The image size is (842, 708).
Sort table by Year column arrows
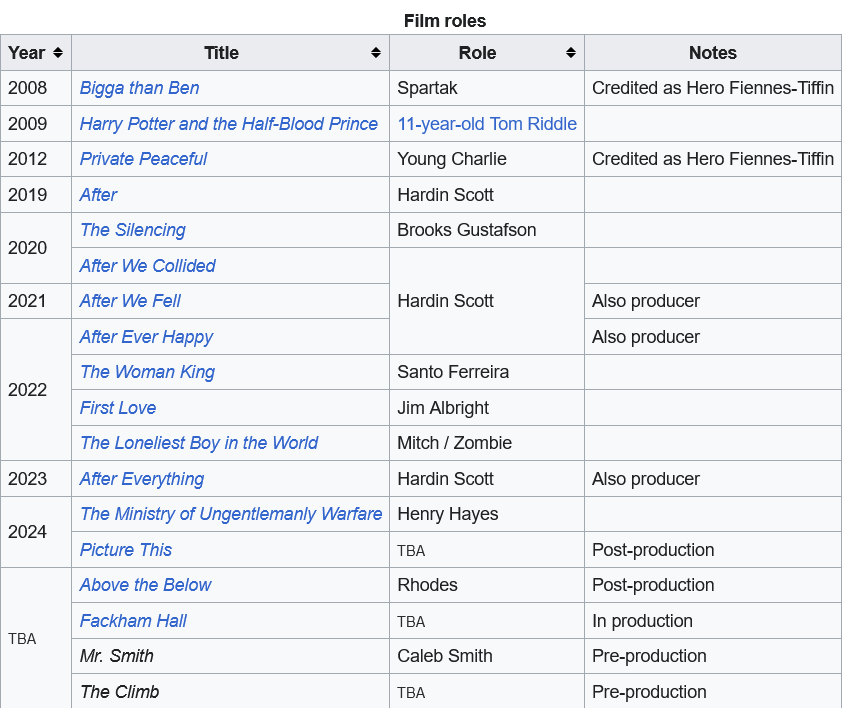click(x=58, y=53)
